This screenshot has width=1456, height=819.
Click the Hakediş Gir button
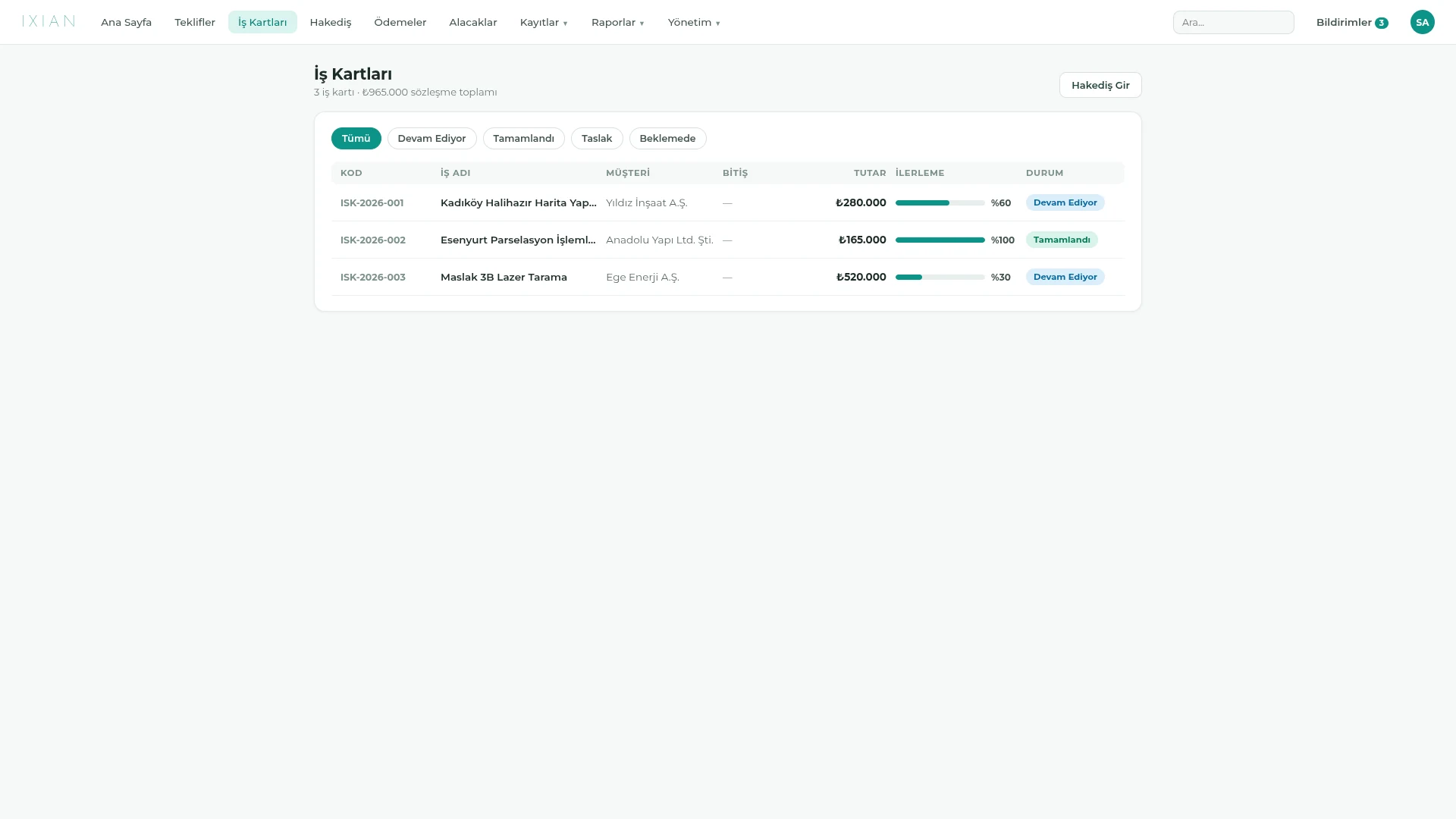(1100, 85)
